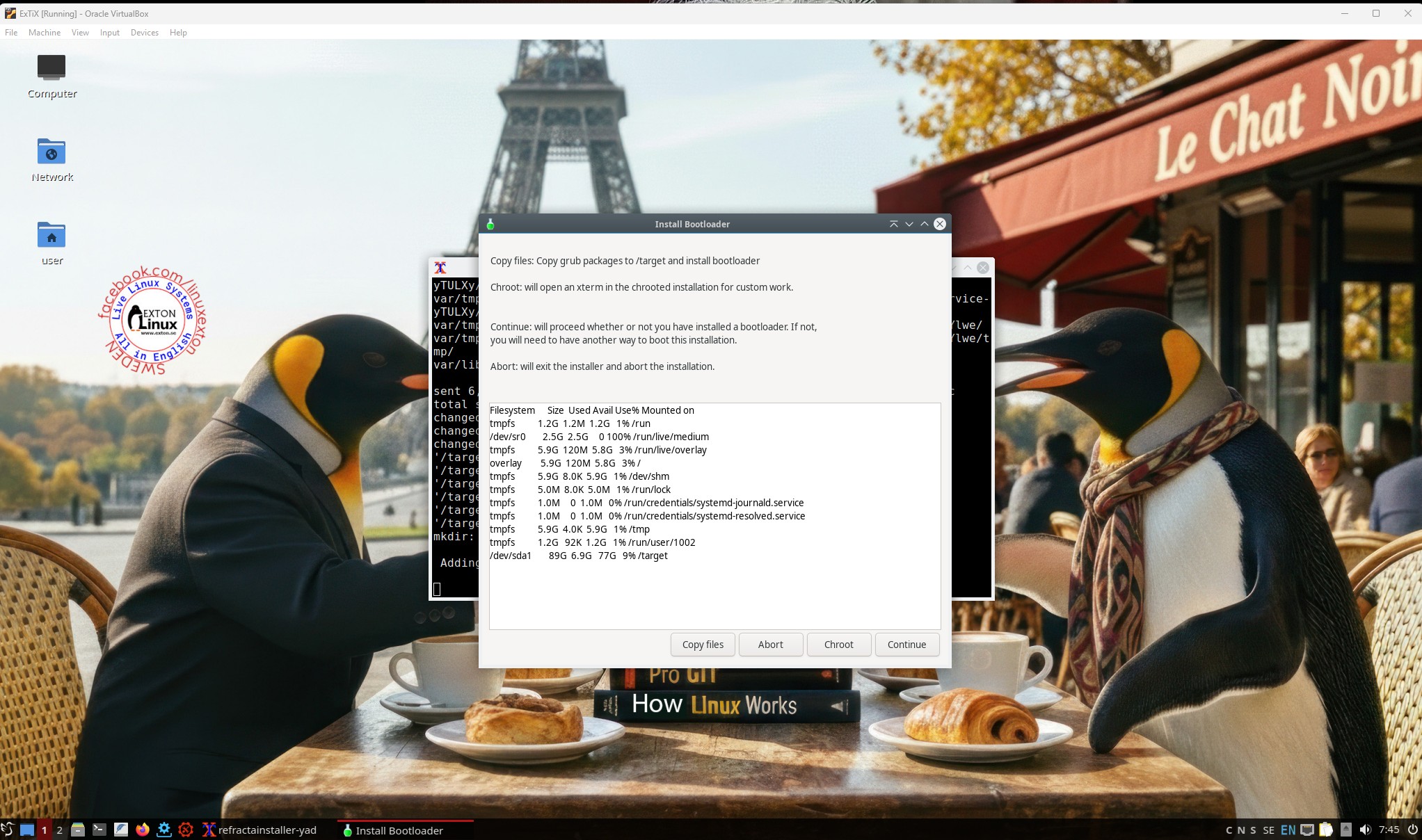This screenshot has height=840, width=1422.
Task: Open the file manager taskbar icon
Action: pos(78,830)
